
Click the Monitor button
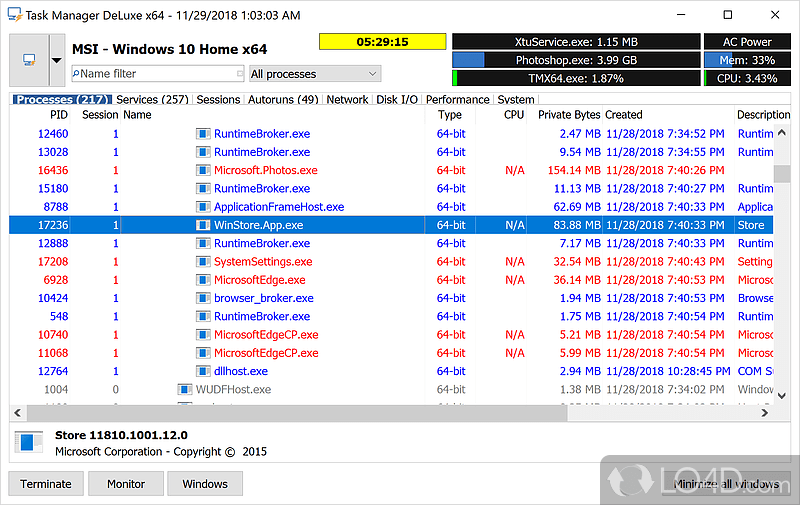tap(126, 484)
